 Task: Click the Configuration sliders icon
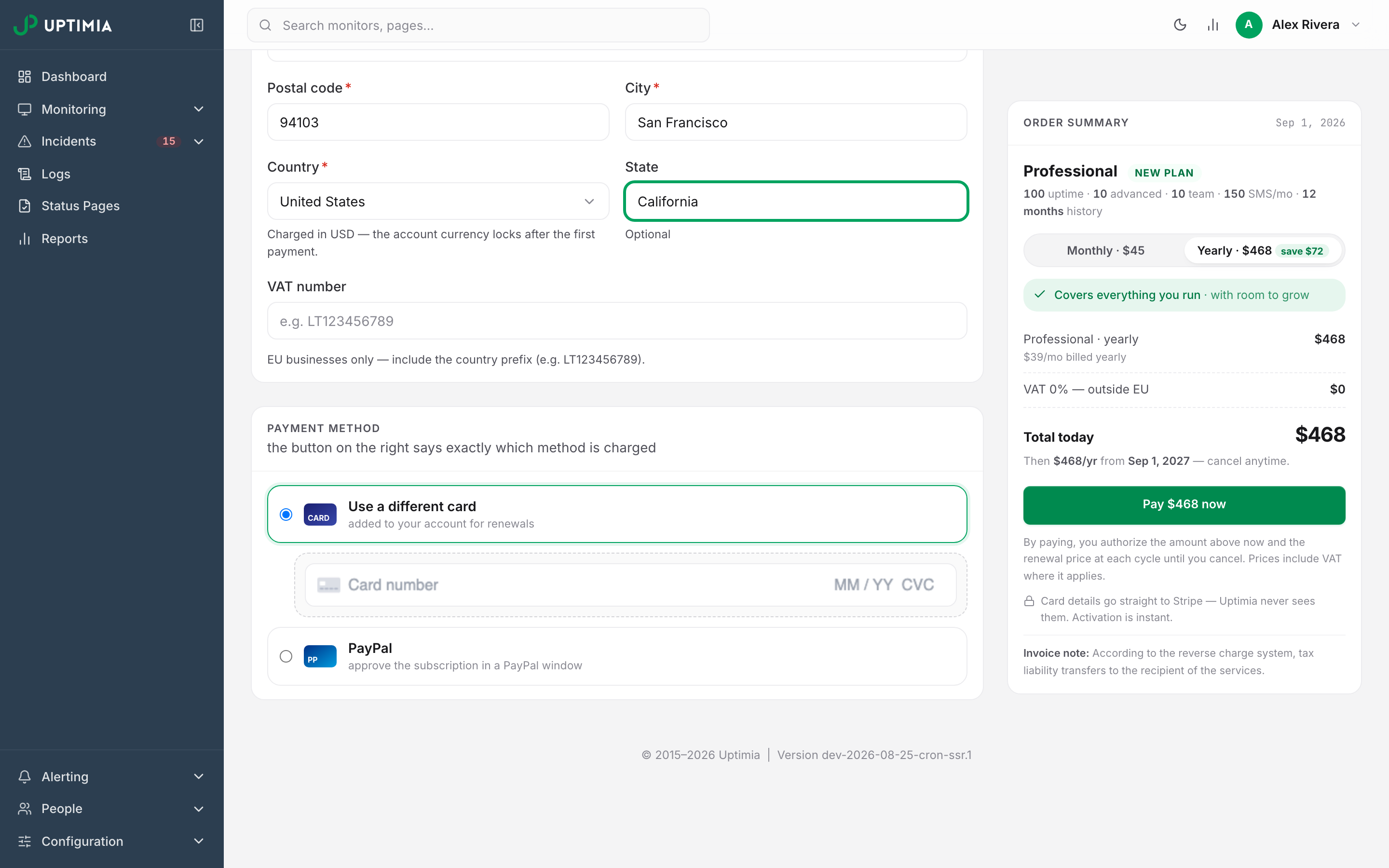25,841
